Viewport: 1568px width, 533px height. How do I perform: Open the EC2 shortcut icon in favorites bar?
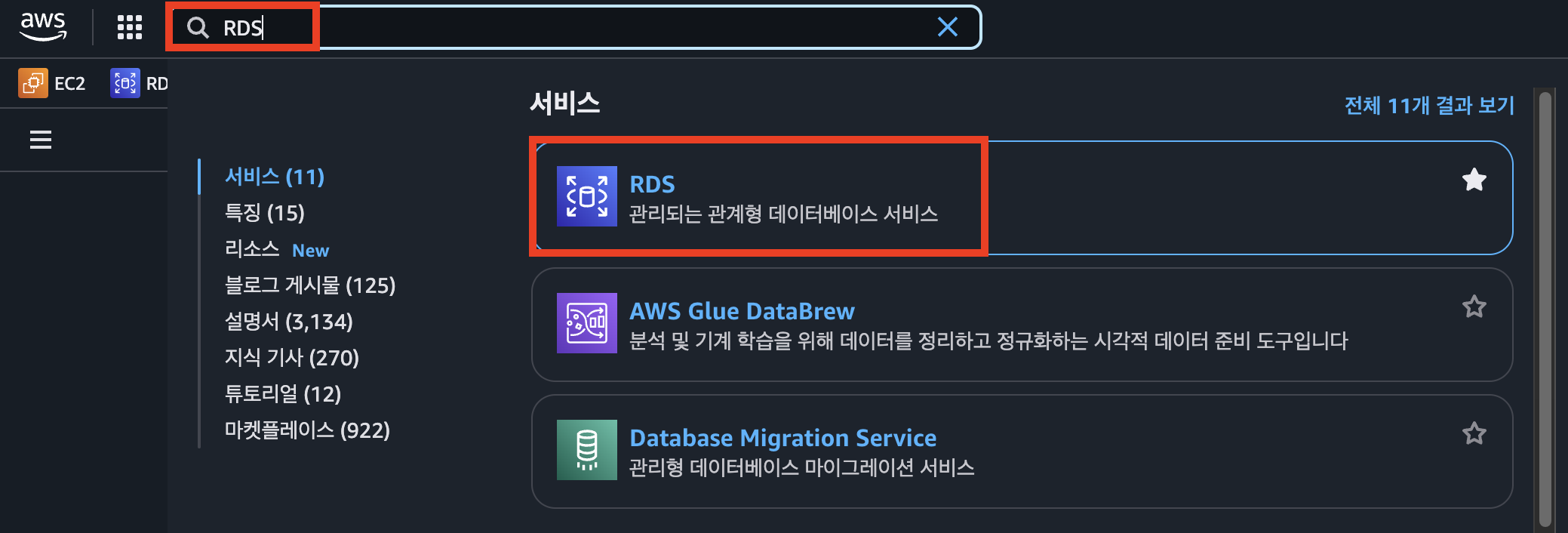(x=33, y=83)
